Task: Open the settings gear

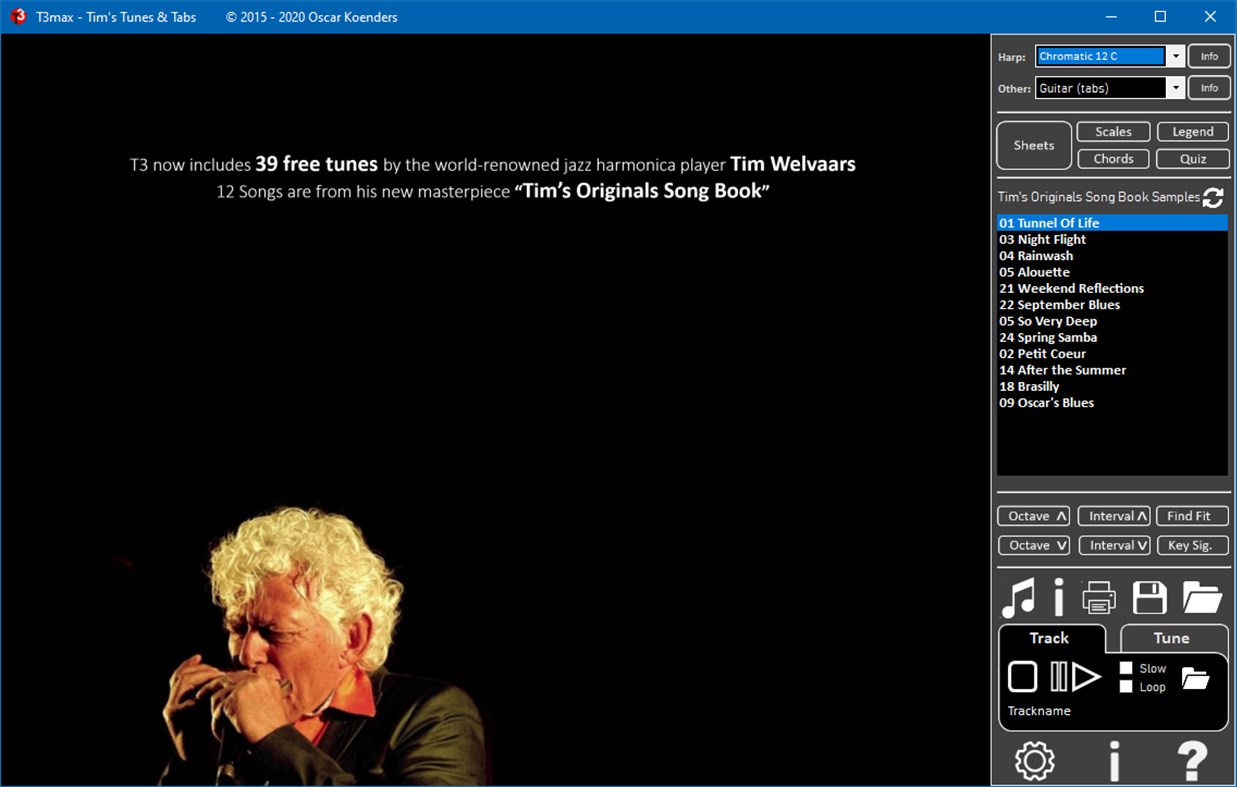Action: 1034,760
